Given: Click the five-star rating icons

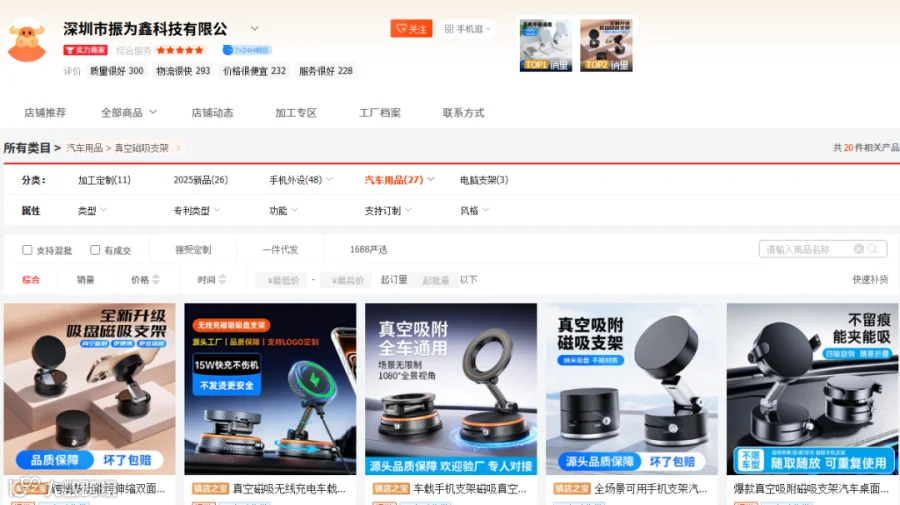Looking at the screenshot, I should point(180,50).
